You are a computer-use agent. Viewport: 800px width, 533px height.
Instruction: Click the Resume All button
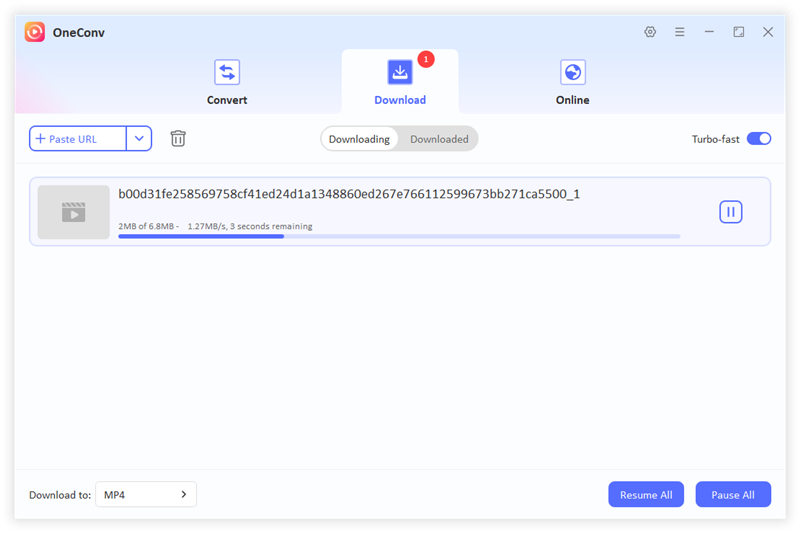(645, 494)
